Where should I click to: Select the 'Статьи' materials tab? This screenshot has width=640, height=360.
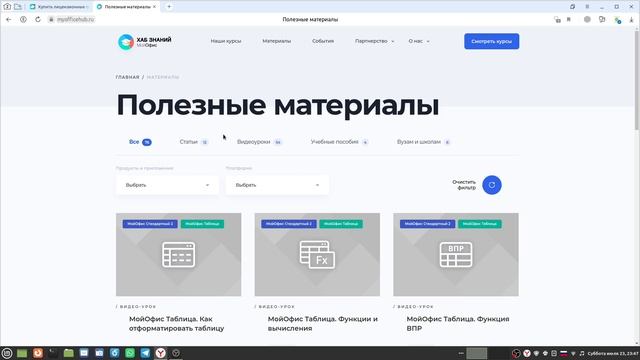click(193, 142)
